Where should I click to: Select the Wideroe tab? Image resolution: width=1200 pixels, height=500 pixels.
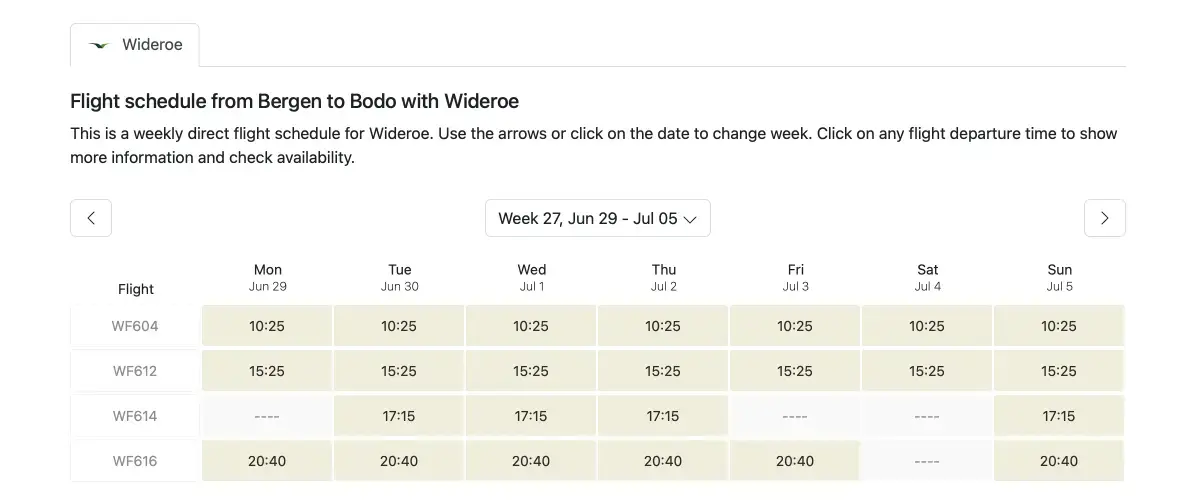tap(135, 45)
